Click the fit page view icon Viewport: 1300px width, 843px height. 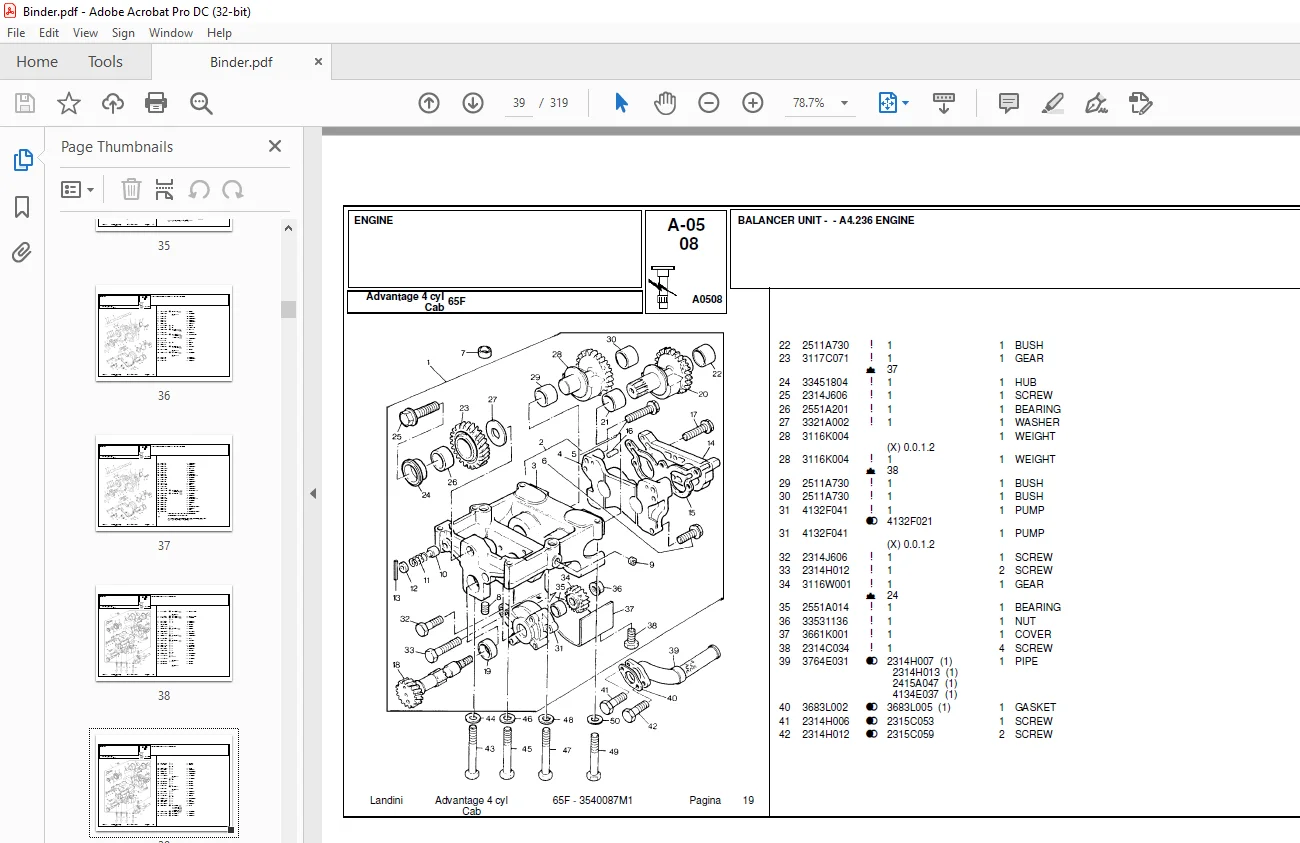tap(887, 103)
